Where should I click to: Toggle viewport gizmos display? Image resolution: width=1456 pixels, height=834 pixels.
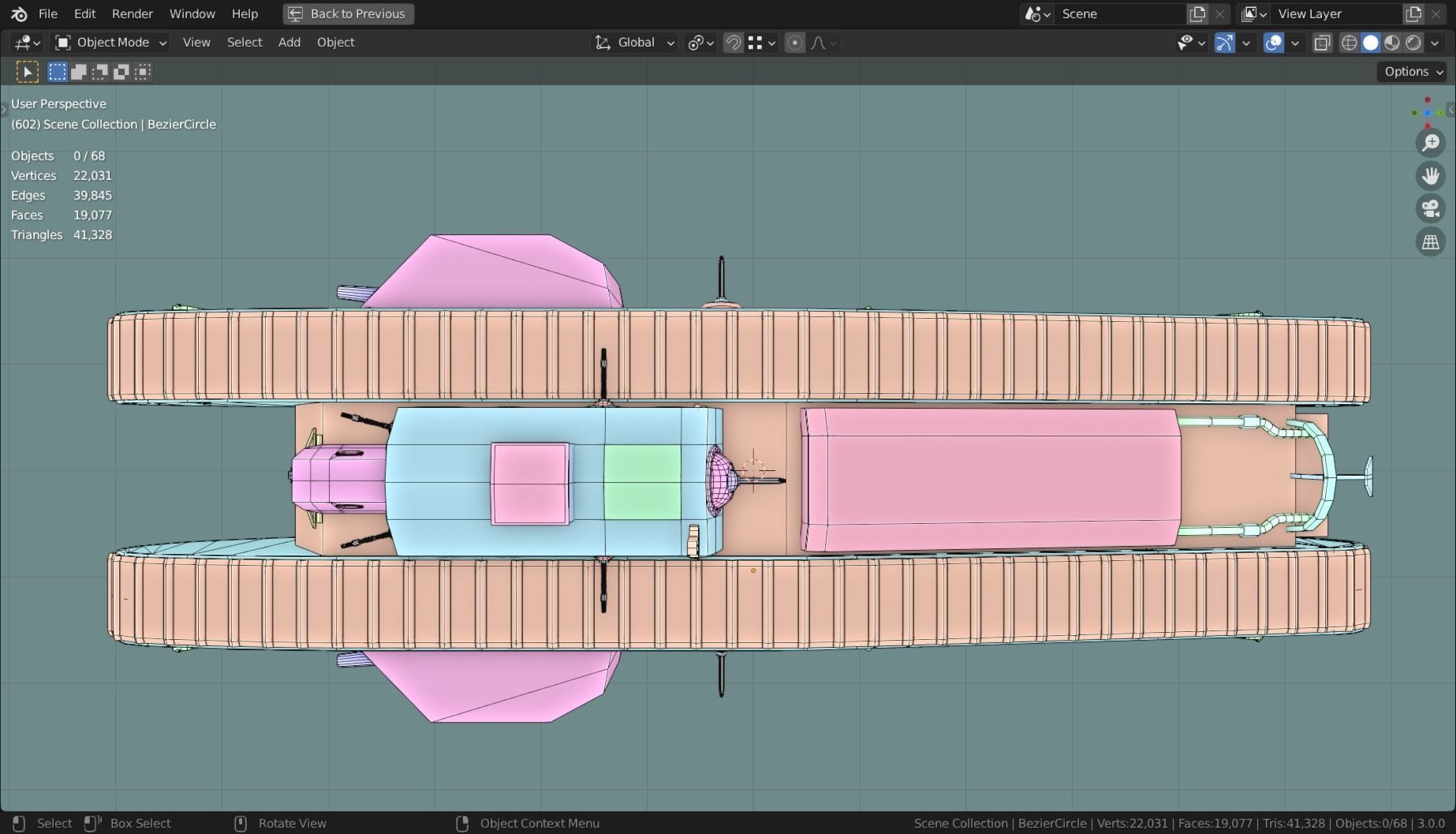point(1225,43)
